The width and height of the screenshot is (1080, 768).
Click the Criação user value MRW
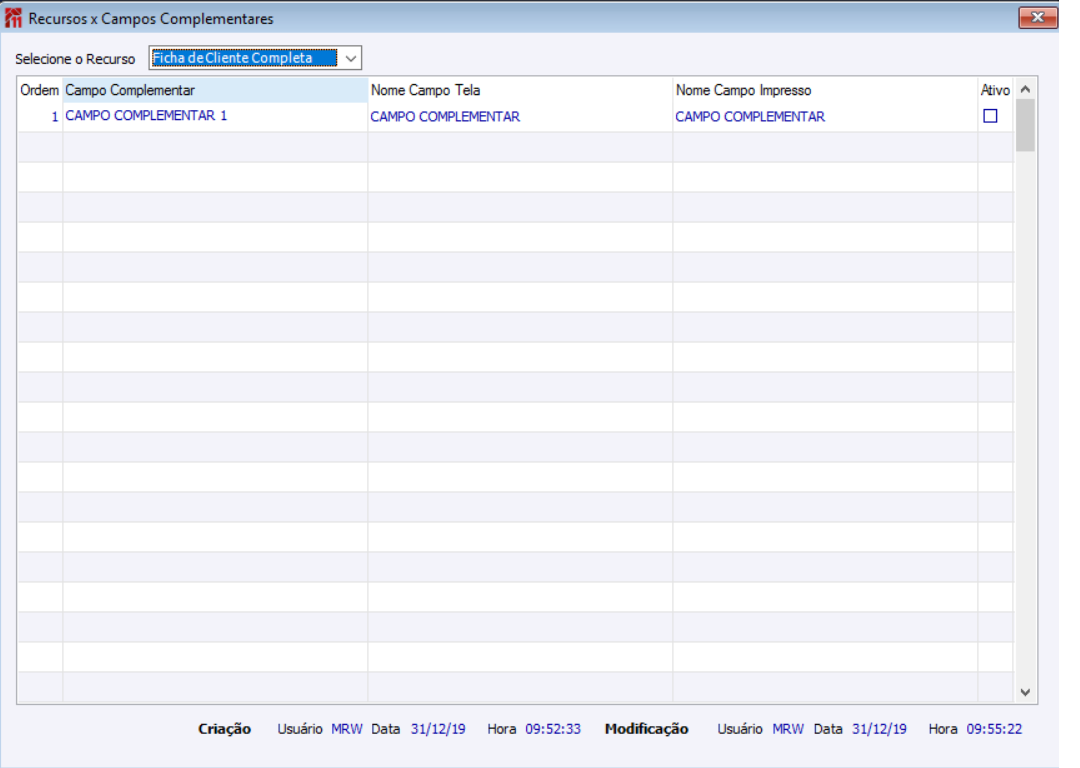pyautogui.click(x=346, y=729)
